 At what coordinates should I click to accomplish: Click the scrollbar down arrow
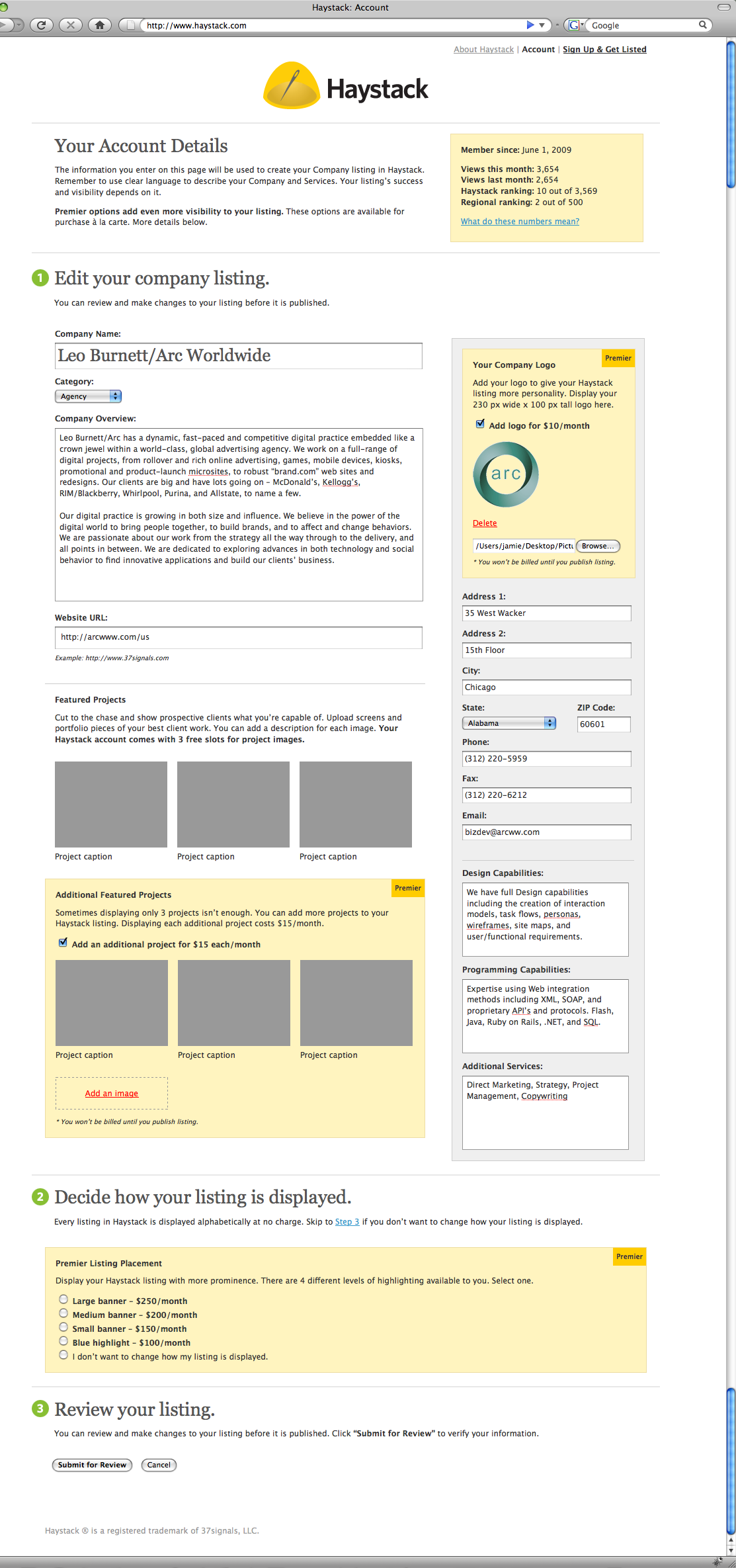pyautogui.click(x=731, y=1549)
